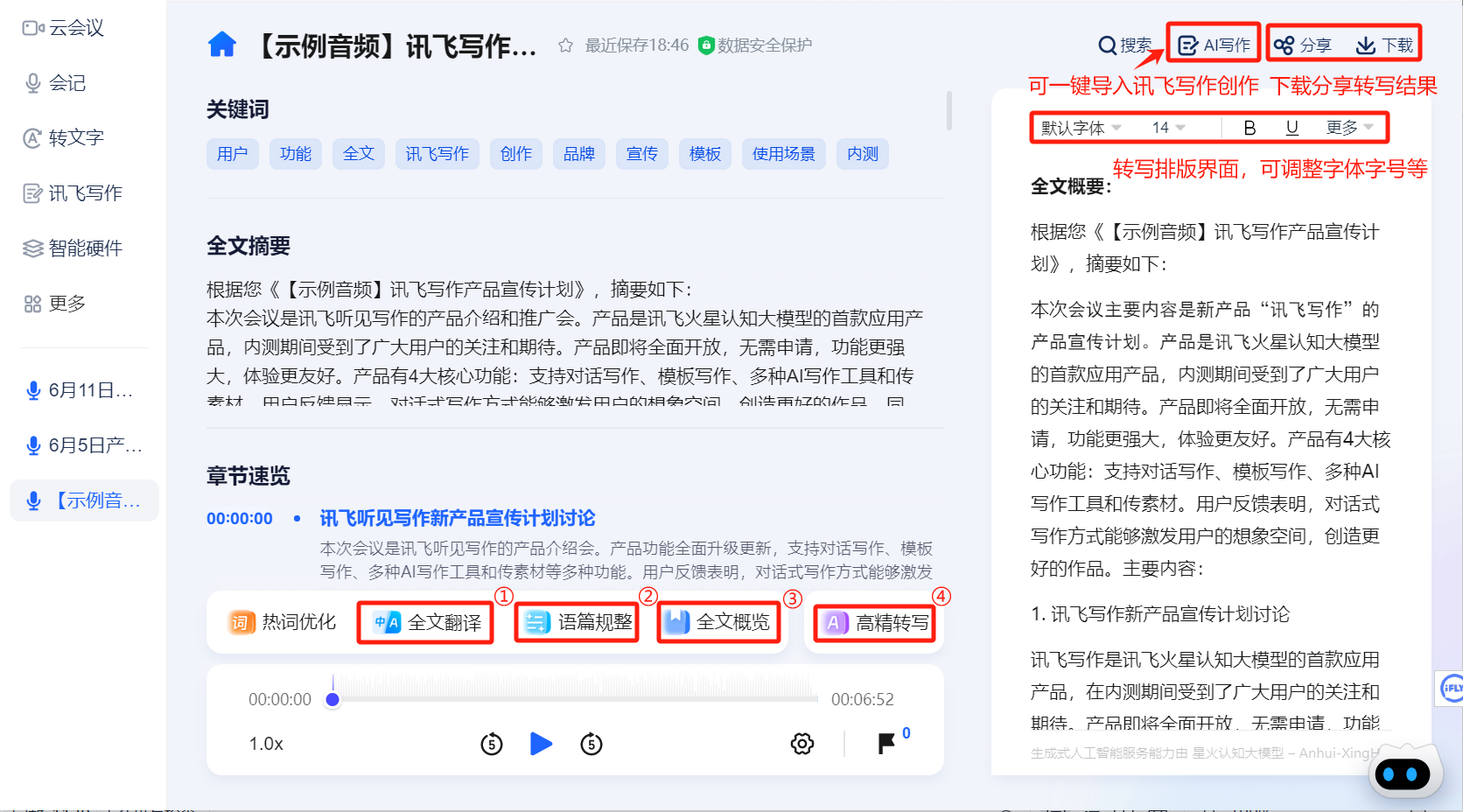Go to the home icon
1463x812 pixels.
pyautogui.click(x=222, y=45)
